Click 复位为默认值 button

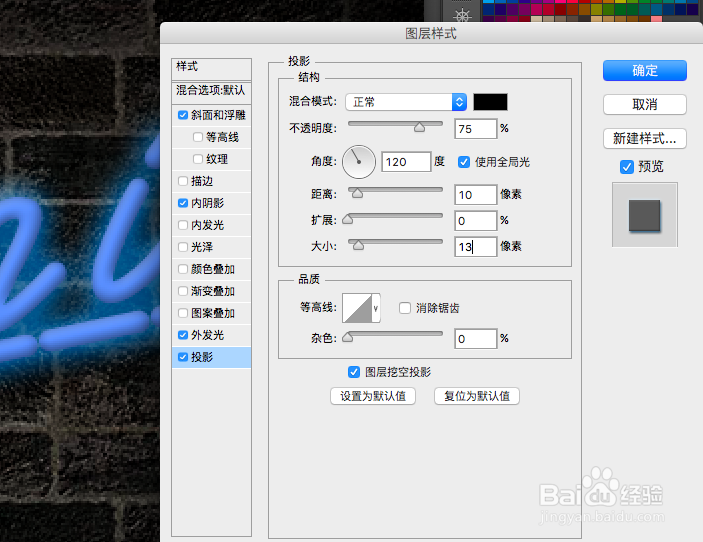tap(477, 396)
